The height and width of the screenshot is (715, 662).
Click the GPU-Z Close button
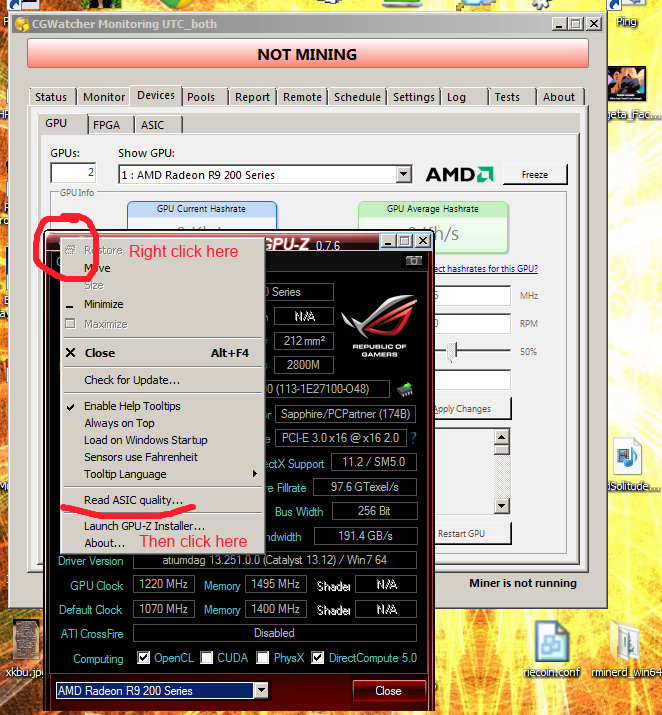pyautogui.click(x=388, y=690)
